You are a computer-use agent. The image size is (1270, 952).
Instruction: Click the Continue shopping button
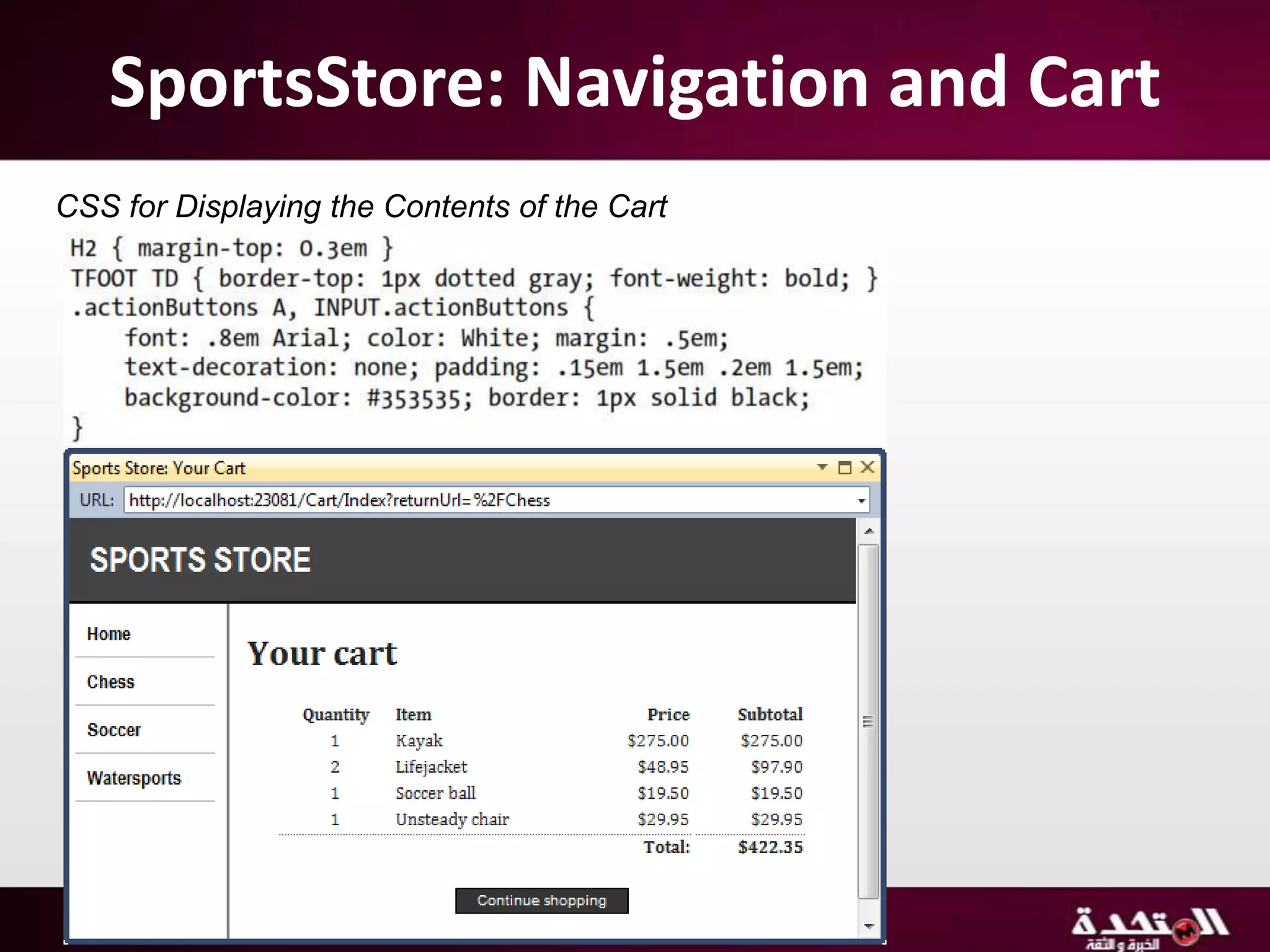542,901
